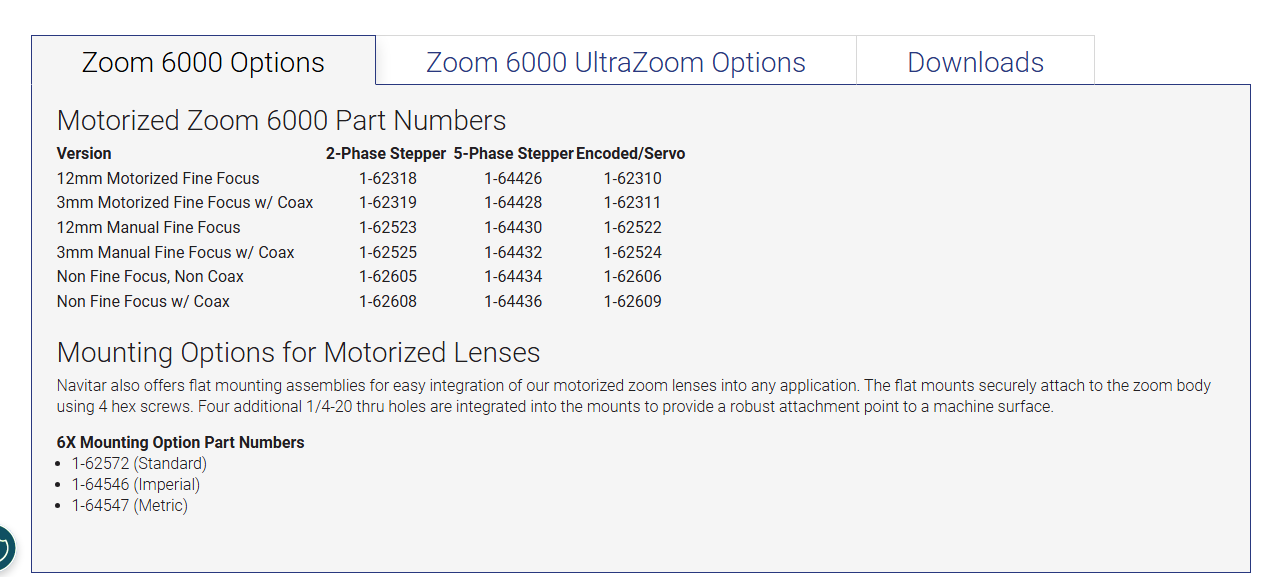This screenshot has height=577, width=1272.
Task: Click the Encoded/Servo column header
Action: 631,153
